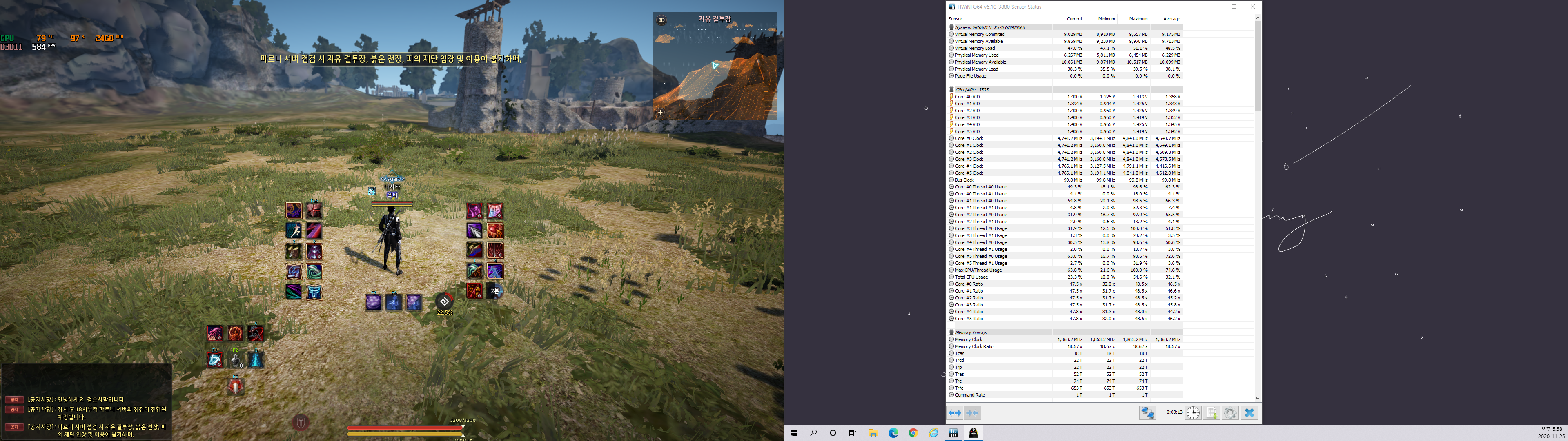Screen dimensions: 1568x441
Task: Select the Memory Clock Ratio row
Action: [1065, 346]
